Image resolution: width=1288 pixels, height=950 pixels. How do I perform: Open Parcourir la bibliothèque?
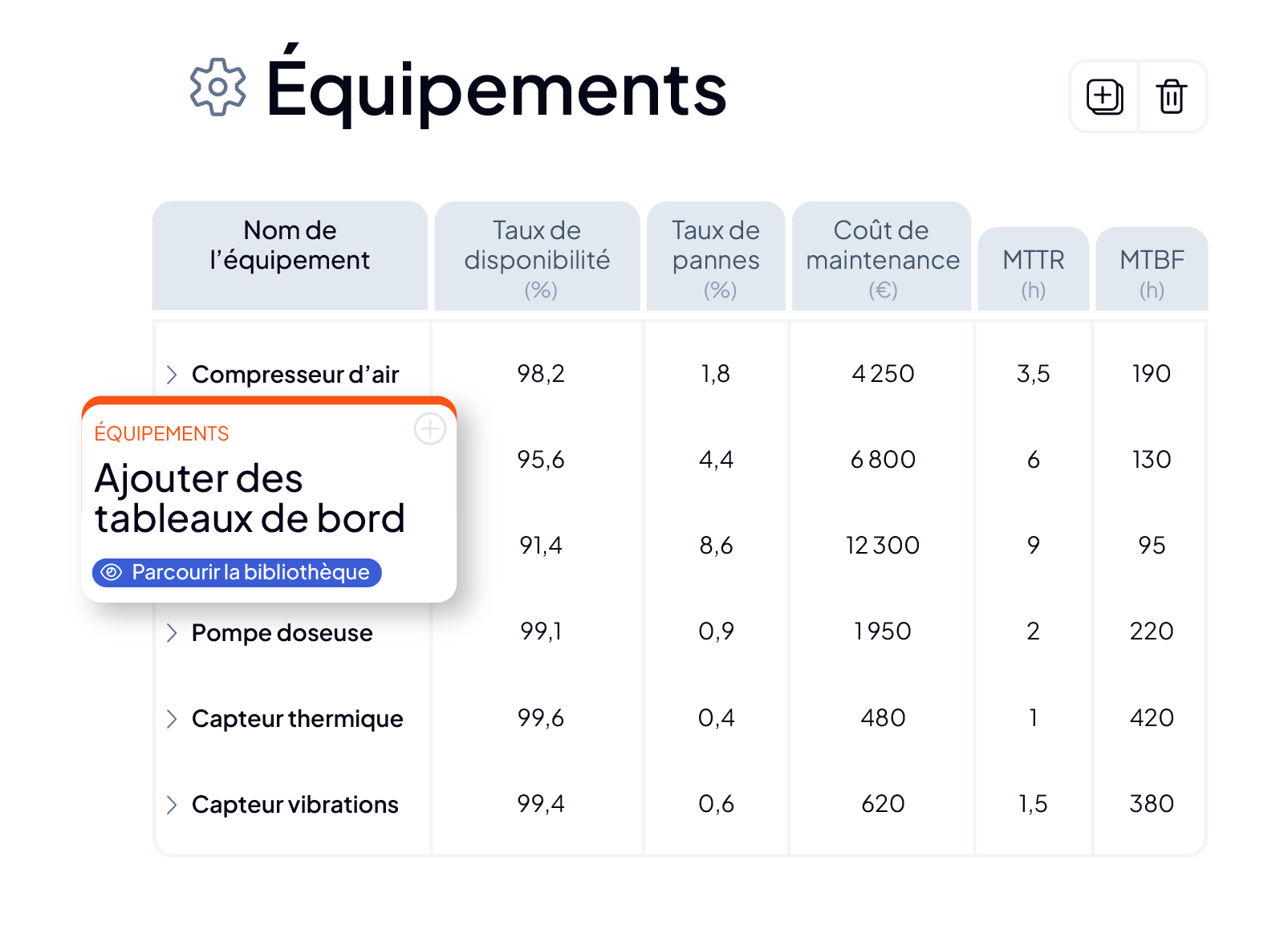point(237,572)
